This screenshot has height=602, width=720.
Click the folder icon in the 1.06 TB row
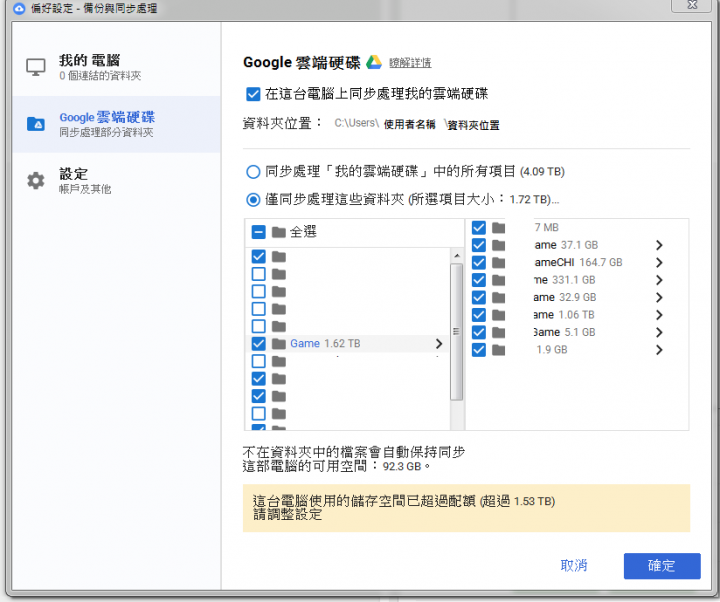point(498,315)
